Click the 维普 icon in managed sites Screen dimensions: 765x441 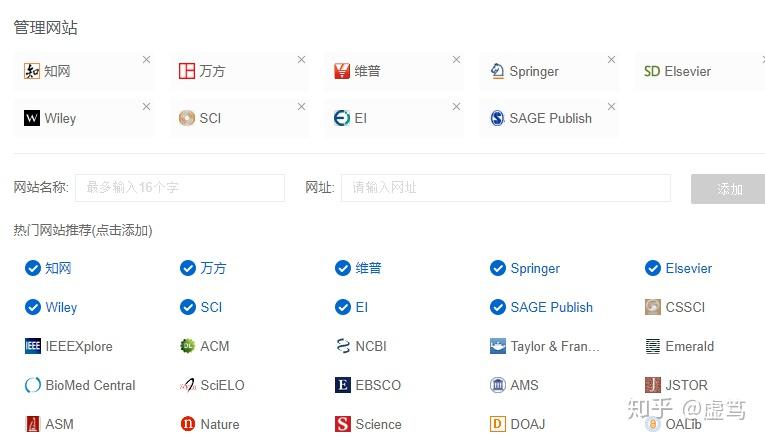342,71
